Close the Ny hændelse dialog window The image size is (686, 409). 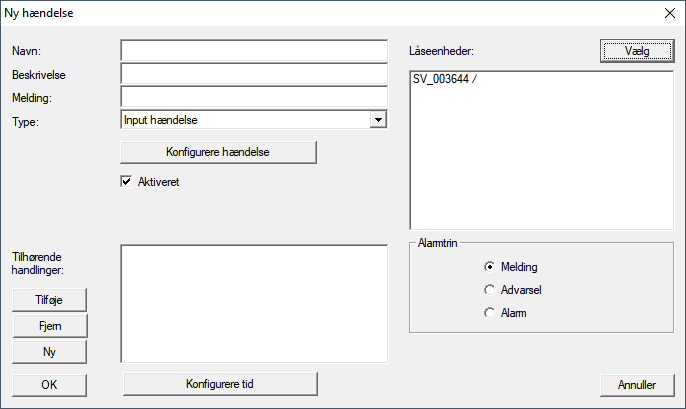tap(667, 14)
